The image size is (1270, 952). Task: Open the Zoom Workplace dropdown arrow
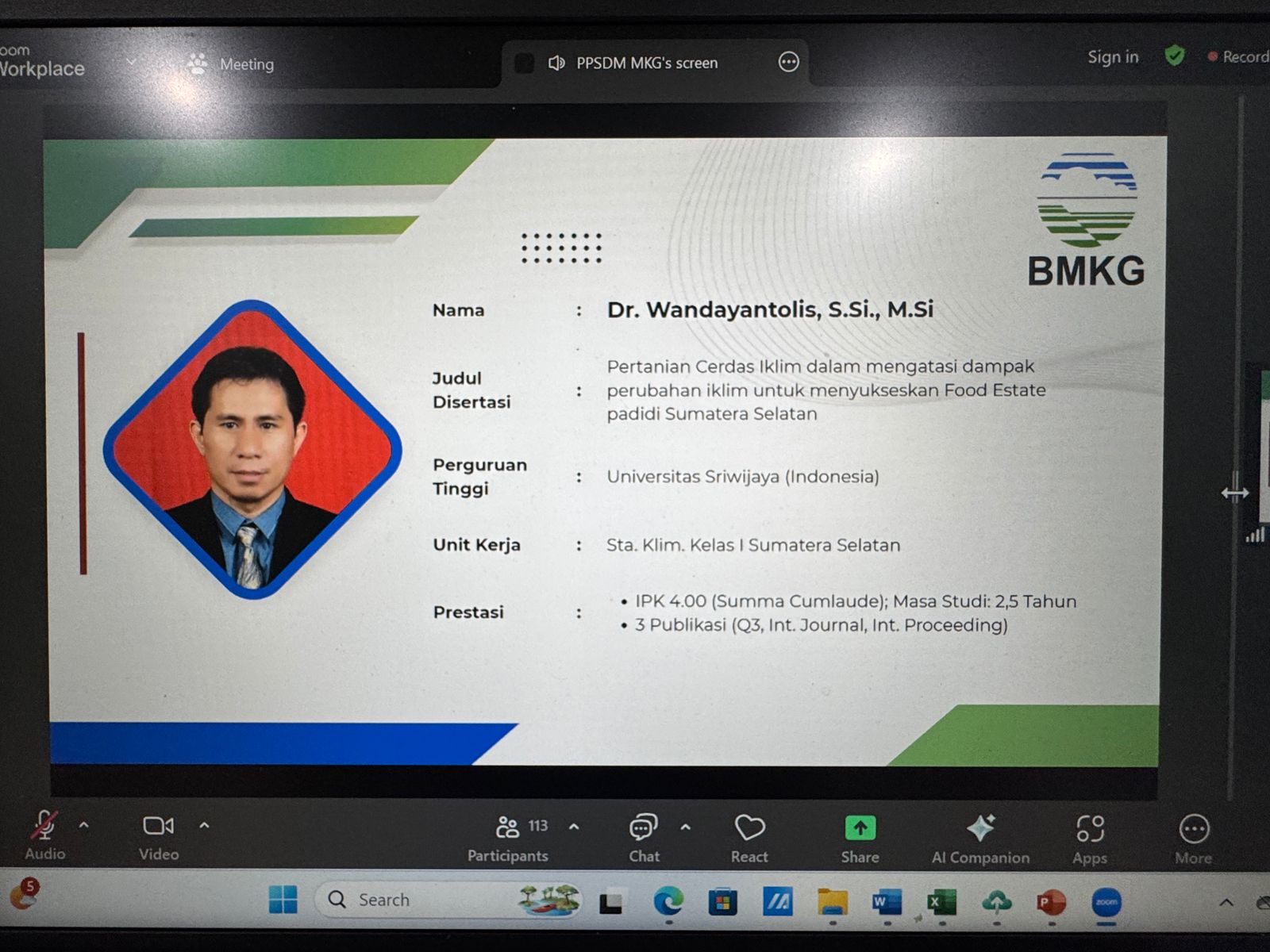point(131,62)
